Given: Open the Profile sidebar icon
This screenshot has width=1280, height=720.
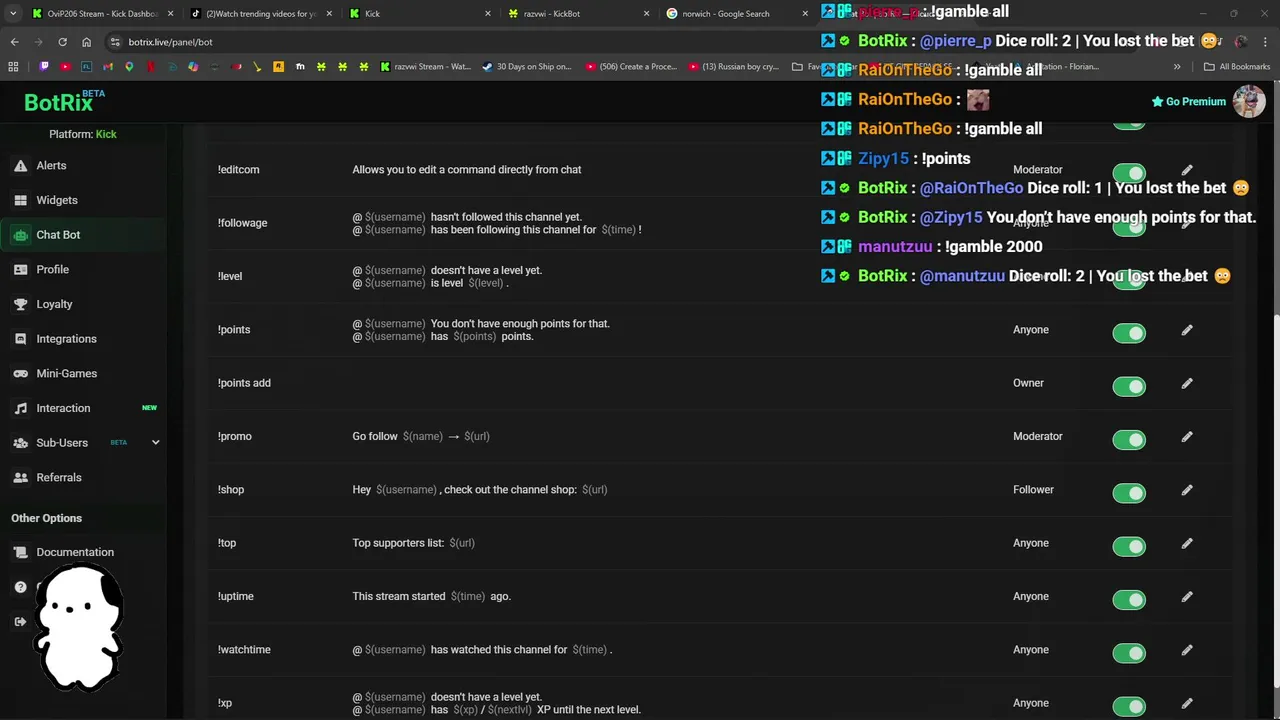Looking at the screenshot, I should 20,270.
